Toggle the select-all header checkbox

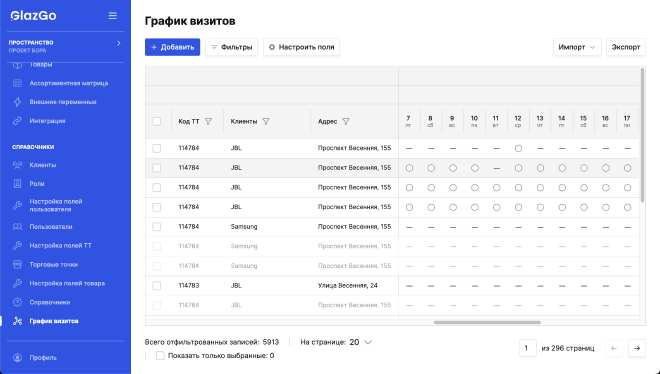pos(157,122)
